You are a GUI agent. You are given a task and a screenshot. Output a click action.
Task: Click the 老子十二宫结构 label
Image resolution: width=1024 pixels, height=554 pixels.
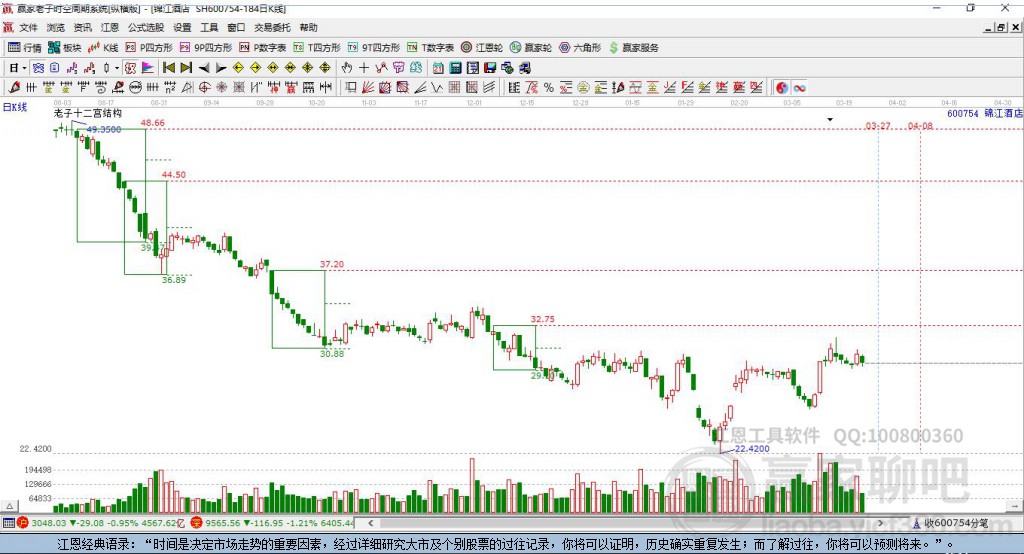[x=88, y=113]
